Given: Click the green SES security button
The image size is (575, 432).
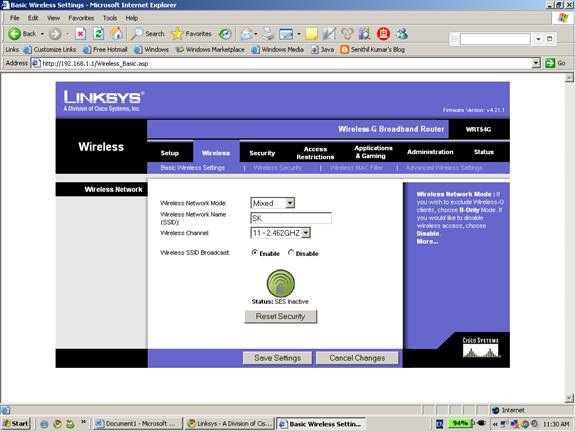Looking at the screenshot, I should (281, 283).
